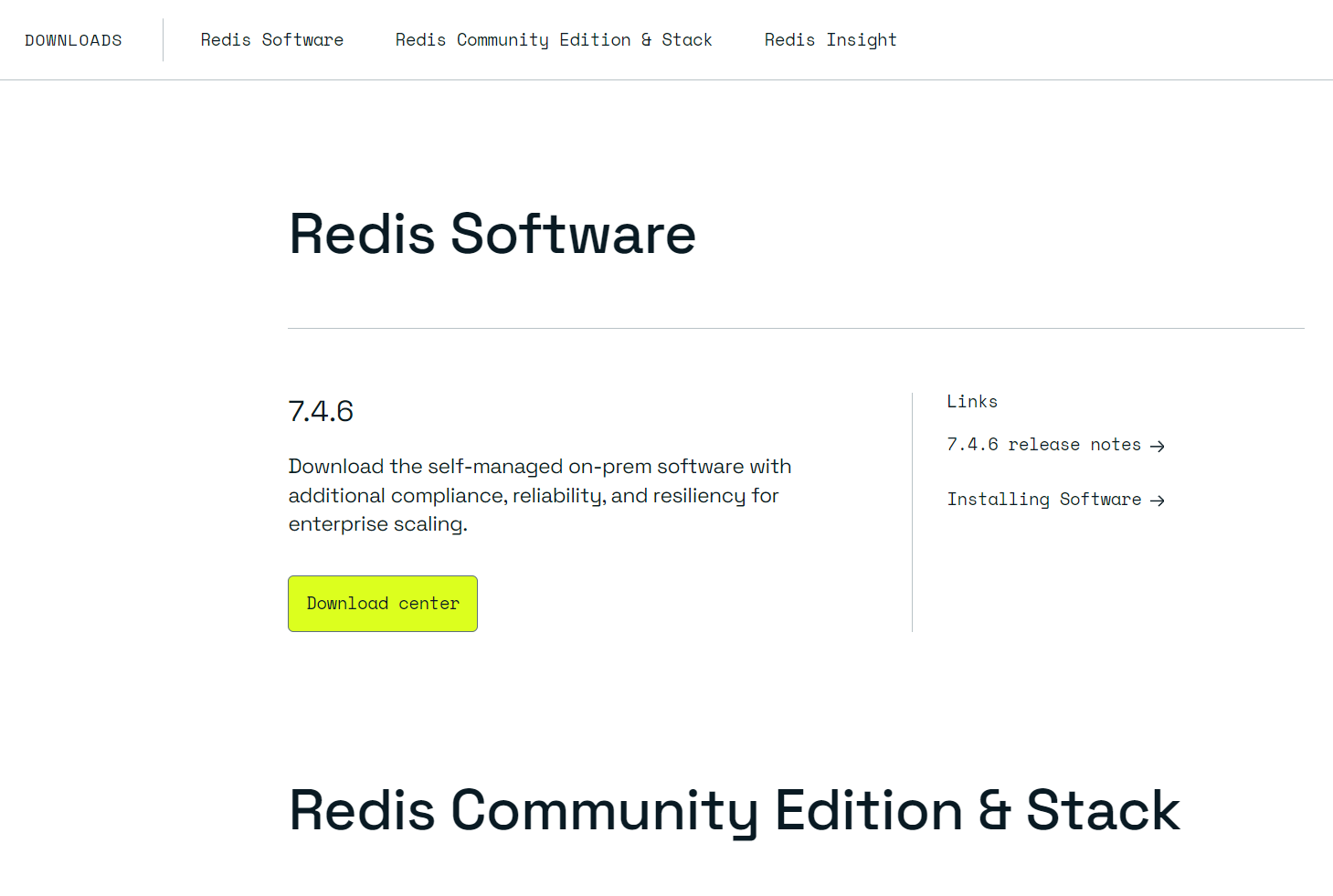
Task: Click the arrow icon beside release notes
Action: pos(1158,445)
